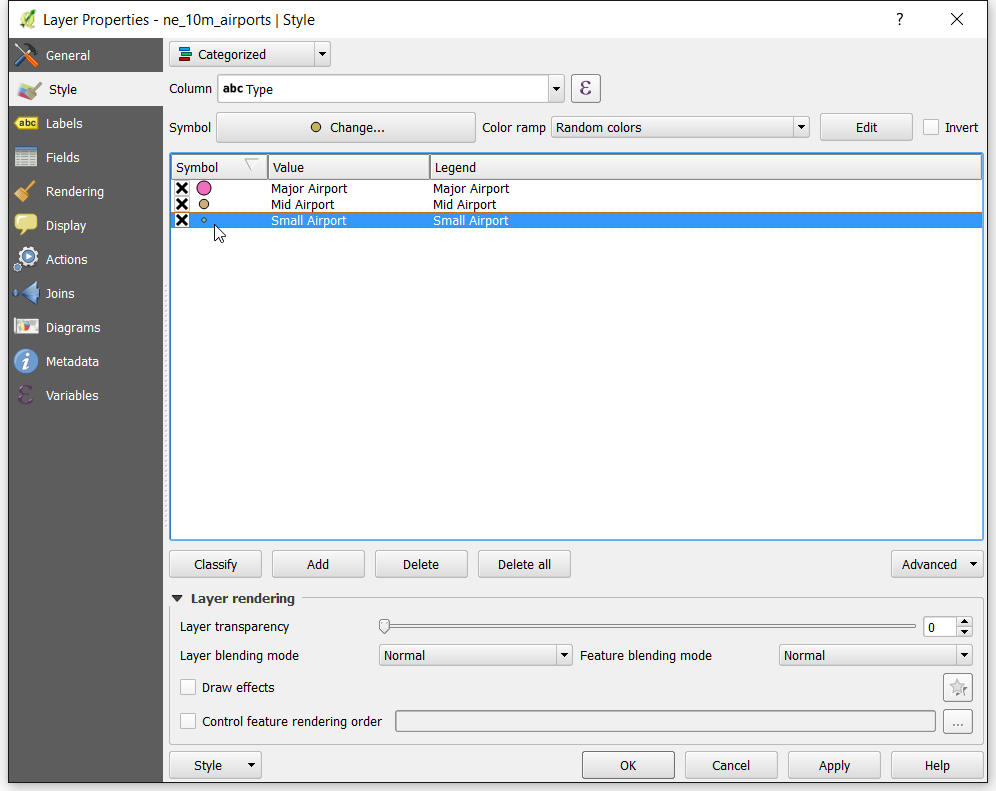This screenshot has height=791, width=996.
Task: Open the Layer blending mode dropdown
Action: [476, 655]
